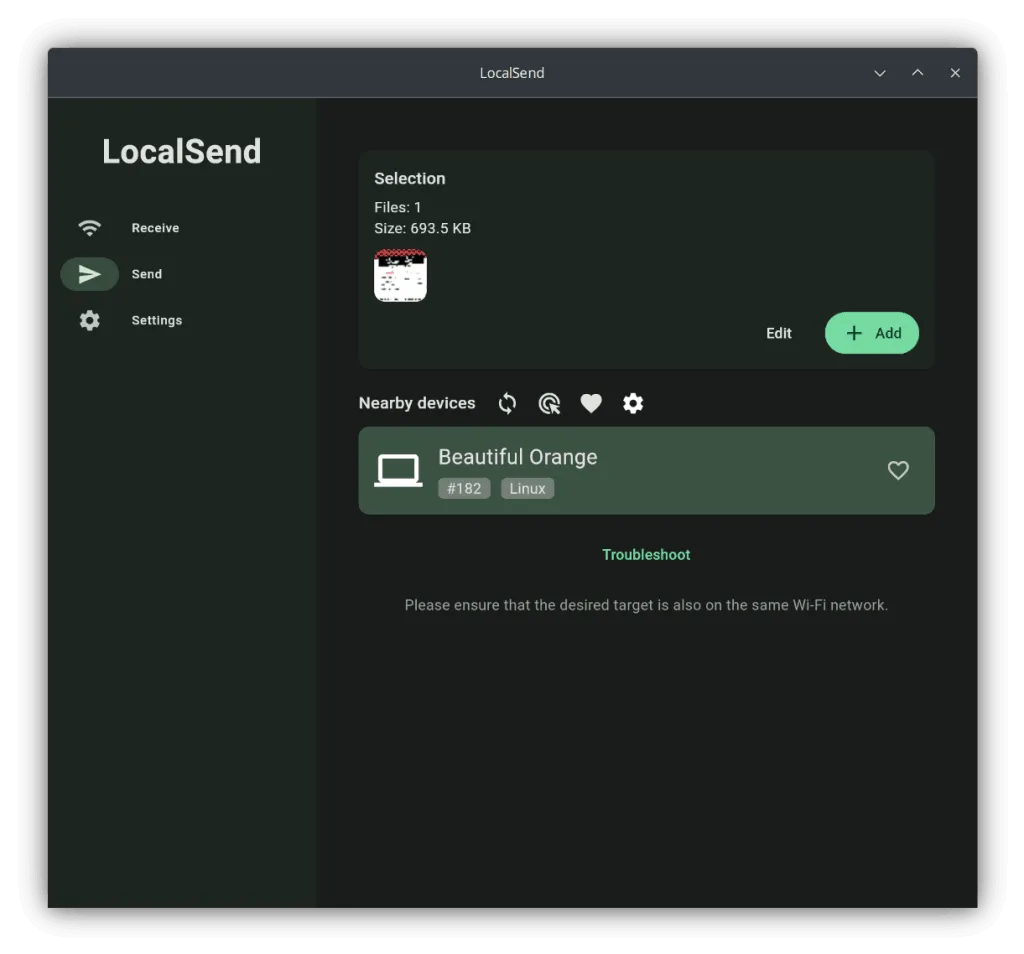
Task: Click the laptop icon of Beautiful Orange
Action: click(x=398, y=470)
